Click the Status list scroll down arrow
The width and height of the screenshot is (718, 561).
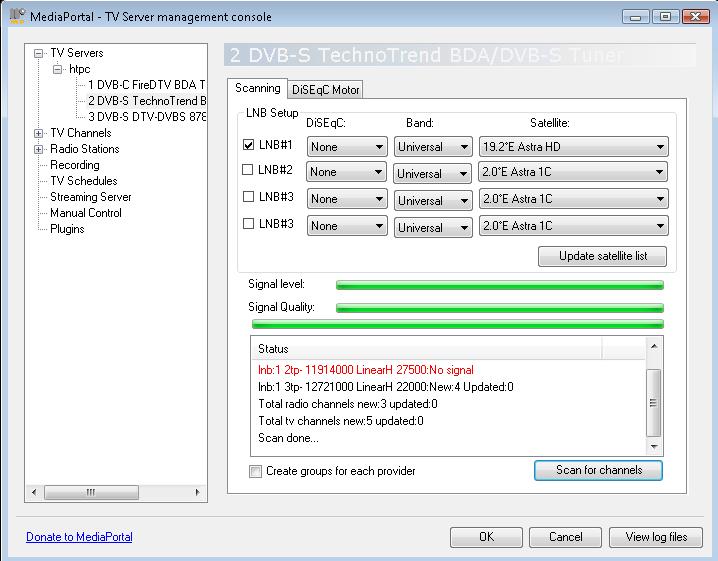pyautogui.click(x=654, y=447)
